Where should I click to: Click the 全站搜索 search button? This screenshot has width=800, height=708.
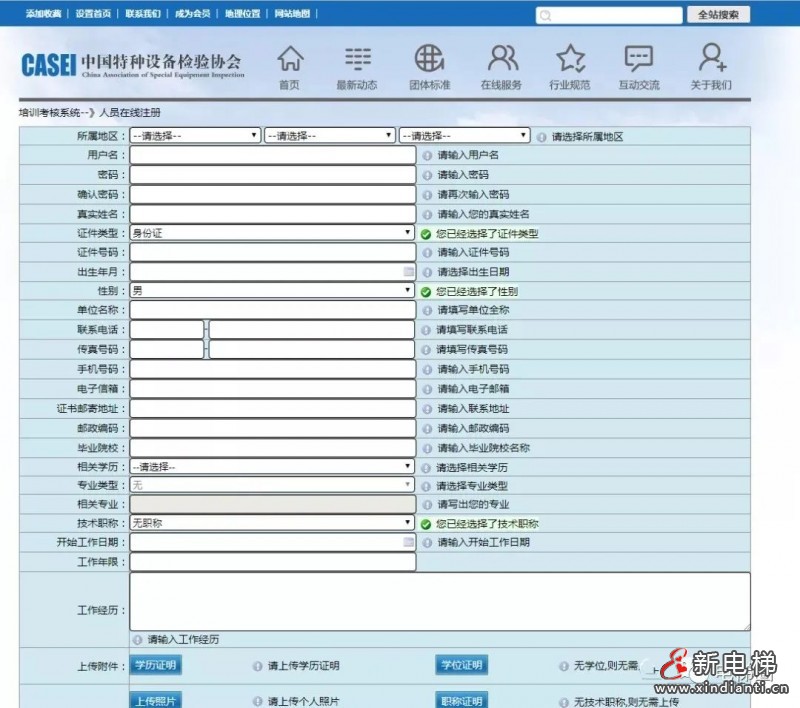tap(721, 14)
